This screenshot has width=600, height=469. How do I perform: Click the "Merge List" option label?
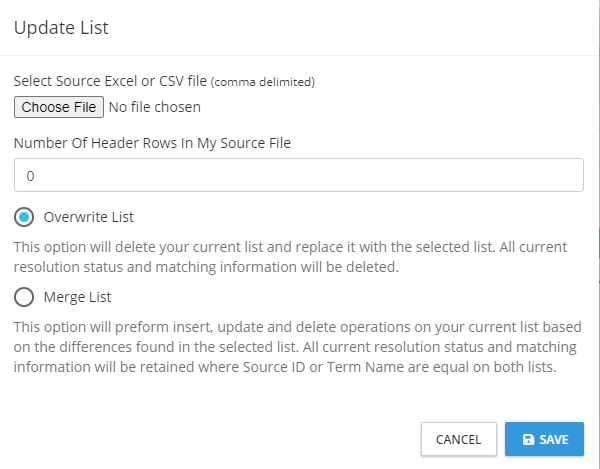78,297
